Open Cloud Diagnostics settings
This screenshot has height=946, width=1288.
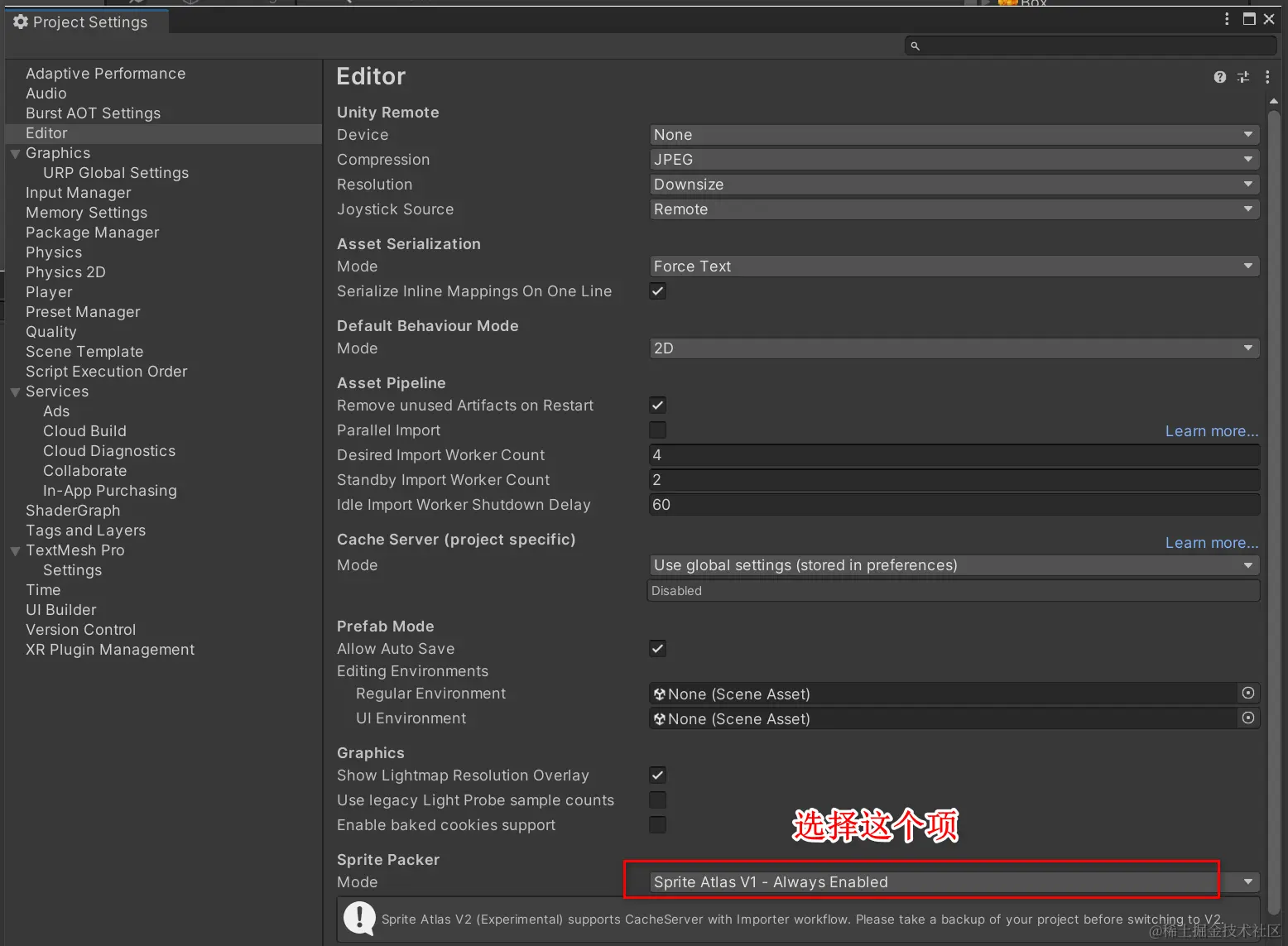click(x=109, y=451)
